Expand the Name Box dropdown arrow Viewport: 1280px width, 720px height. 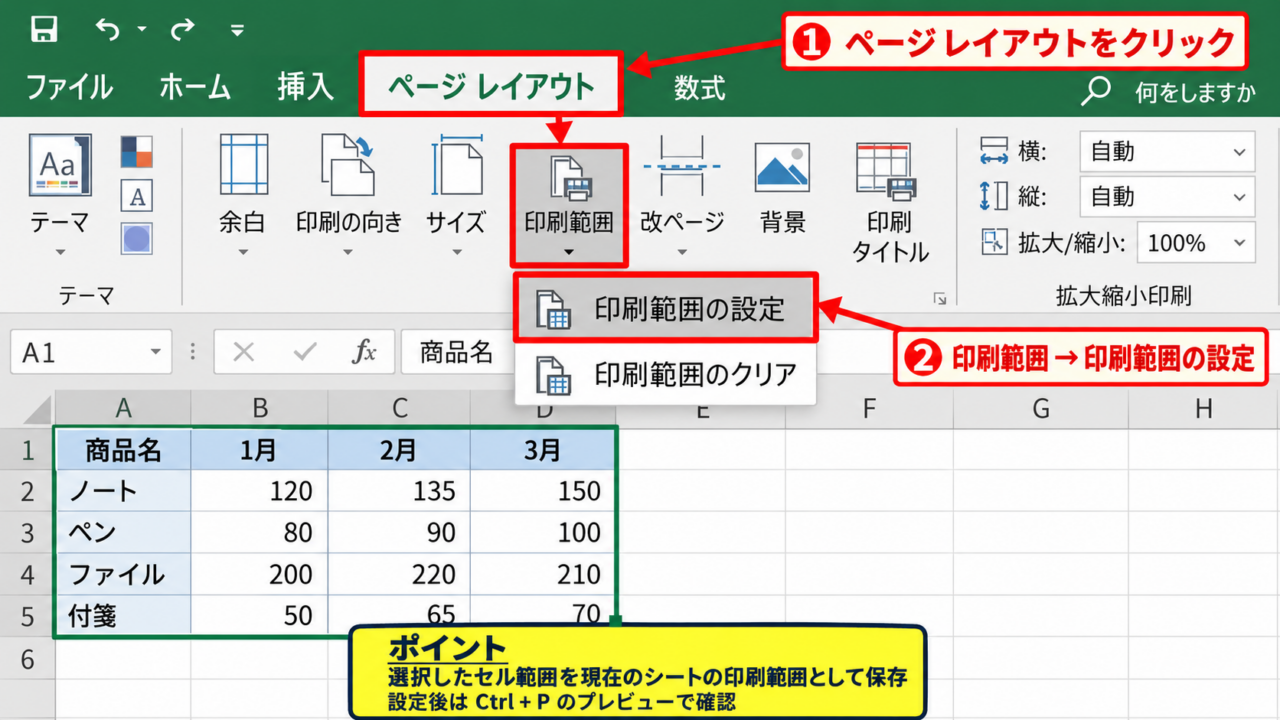pos(155,352)
